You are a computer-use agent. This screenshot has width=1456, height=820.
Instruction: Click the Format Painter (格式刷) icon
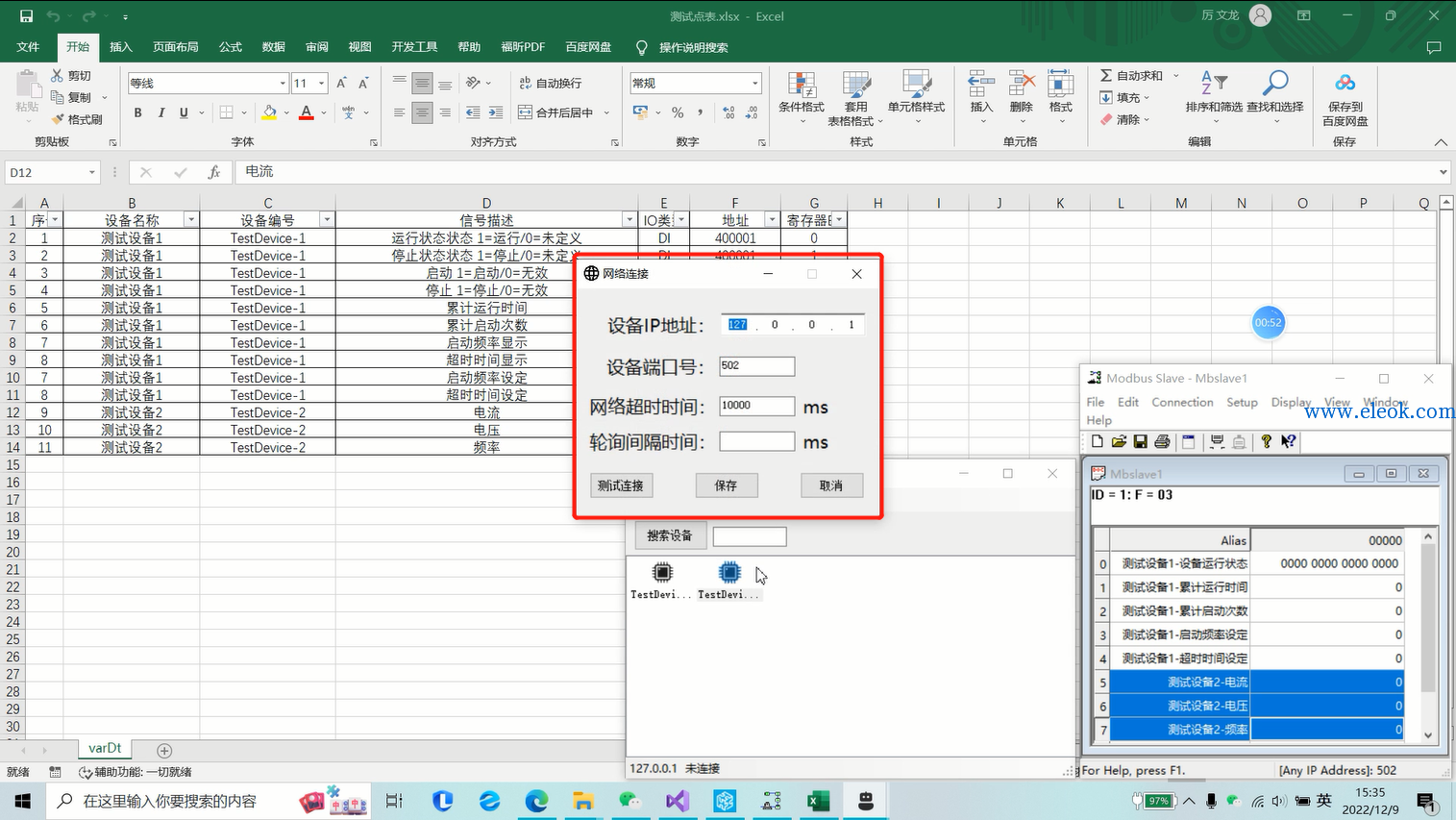[x=58, y=119]
